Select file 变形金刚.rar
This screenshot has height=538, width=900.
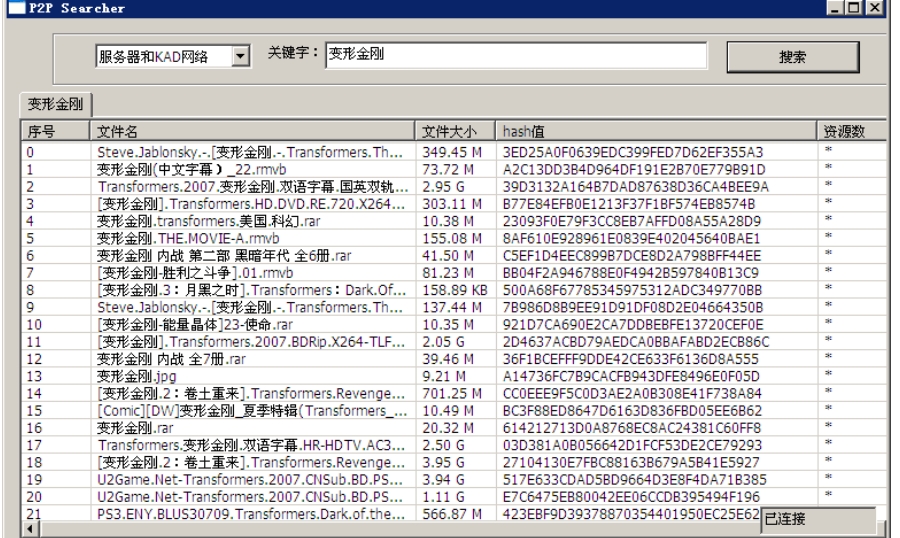(x=135, y=428)
